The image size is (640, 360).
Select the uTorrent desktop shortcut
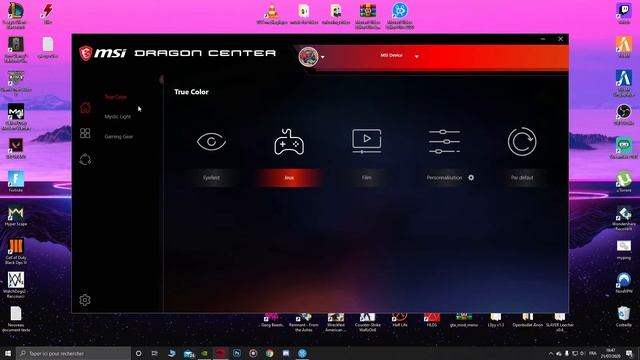click(624, 182)
